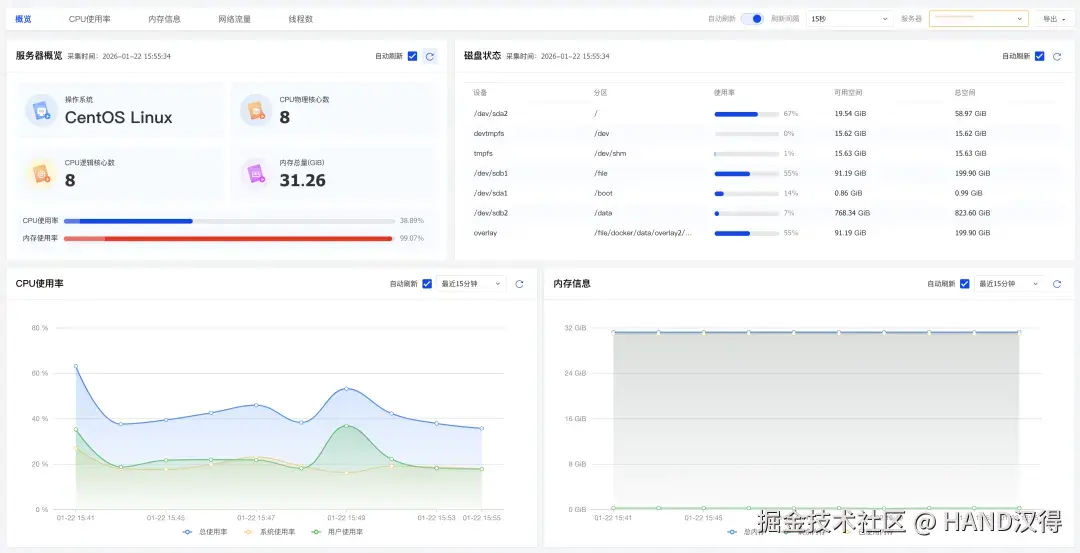1080x553 pixels.
Task: Click the CPU使用率 38.89% progress bar
Action: [x=229, y=221]
